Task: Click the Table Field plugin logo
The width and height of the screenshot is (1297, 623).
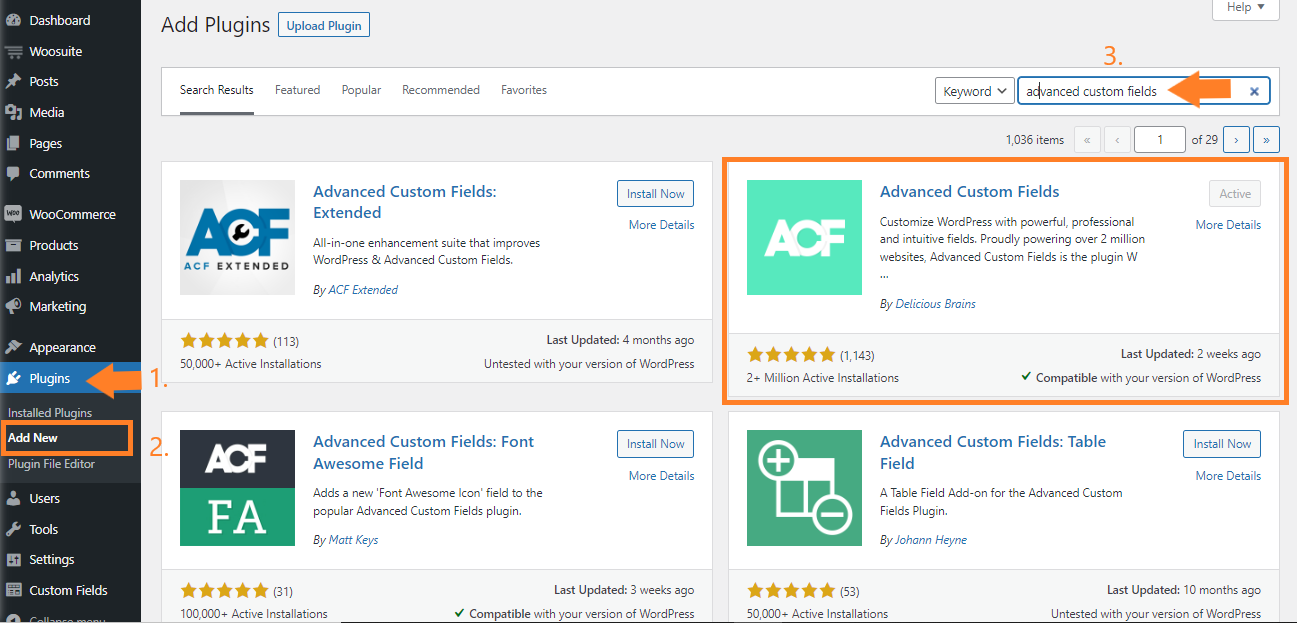Action: (804, 488)
